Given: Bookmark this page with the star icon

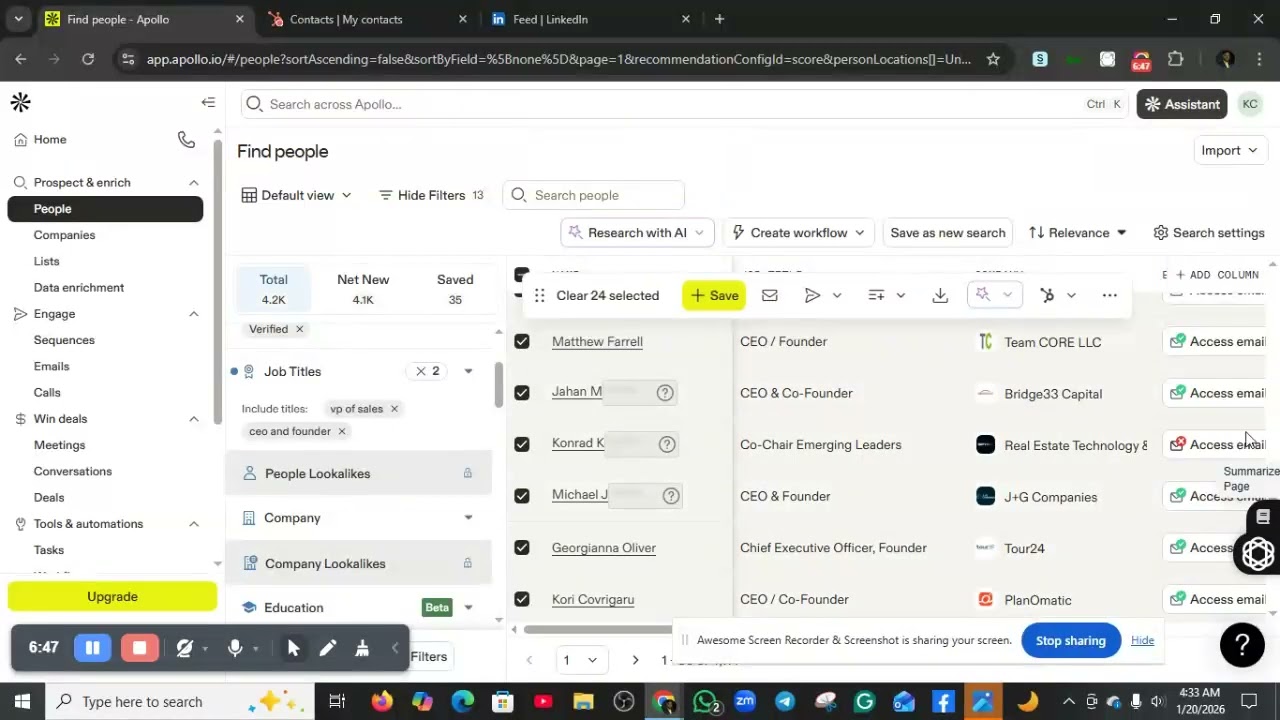Looking at the screenshot, I should 993,59.
